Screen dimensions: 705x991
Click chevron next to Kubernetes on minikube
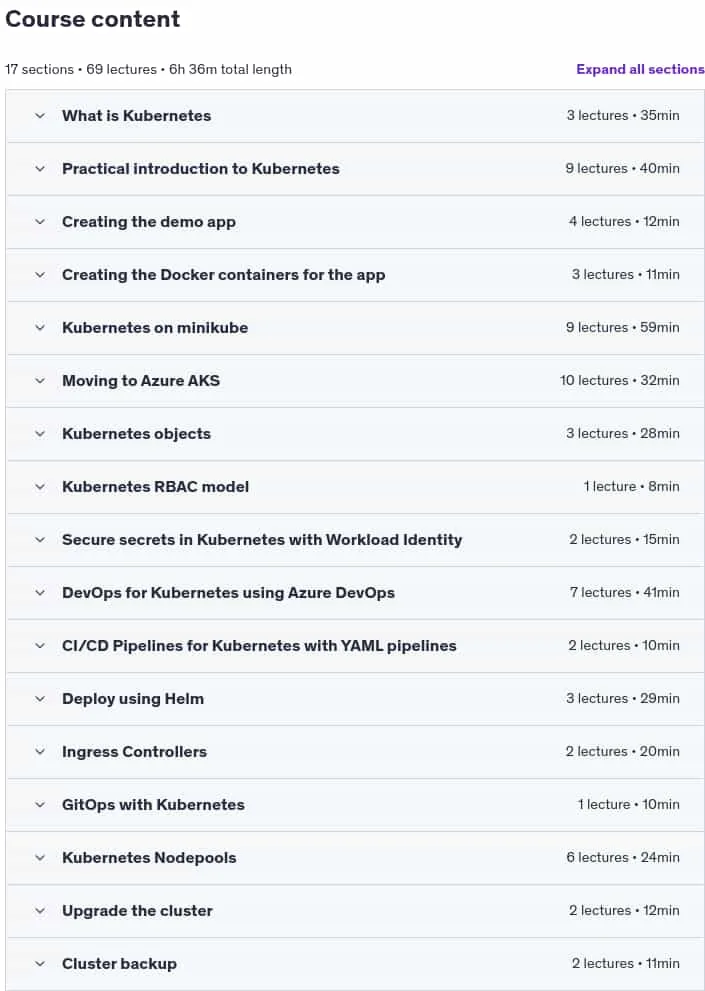40,327
